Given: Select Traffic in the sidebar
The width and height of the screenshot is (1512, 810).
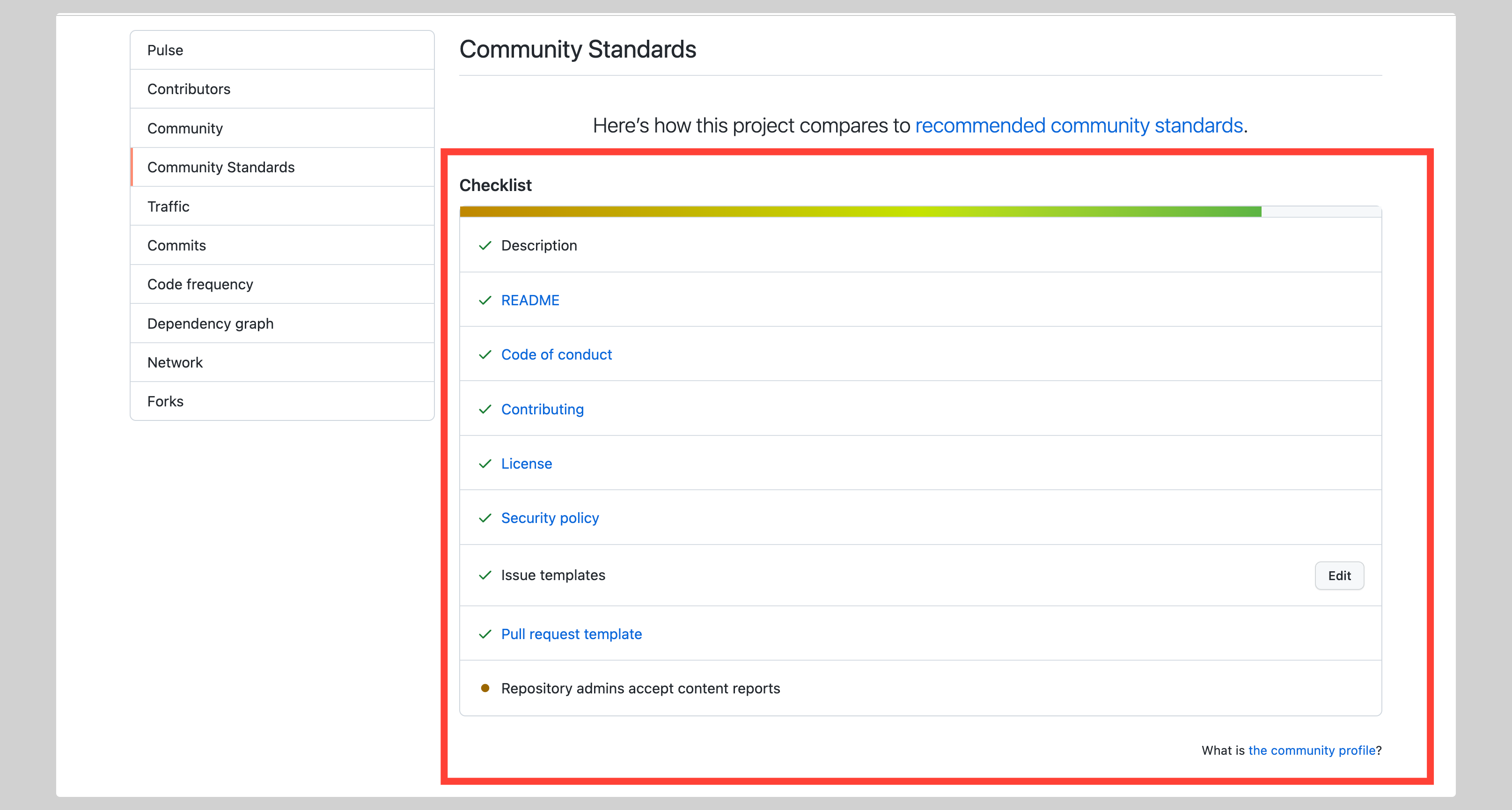Looking at the screenshot, I should pos(168,206).
